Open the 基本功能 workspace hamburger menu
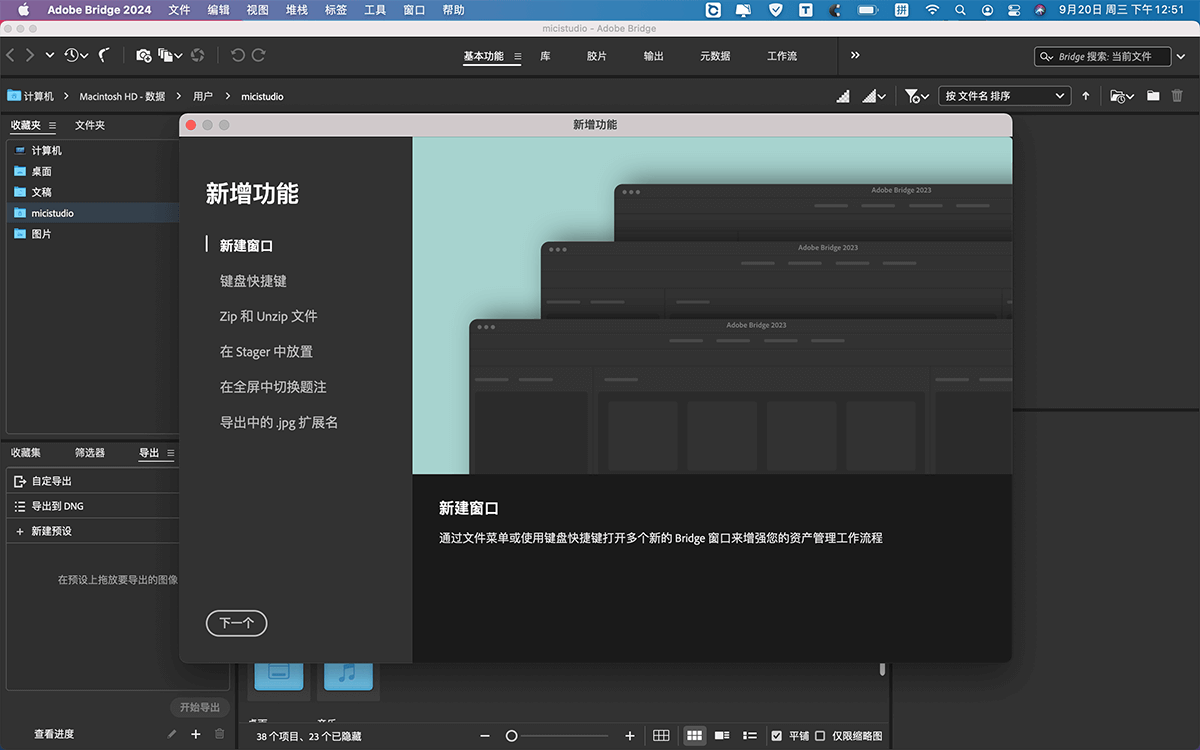The height and width of the screenshot is (750, 1200). tap(518, 56)
